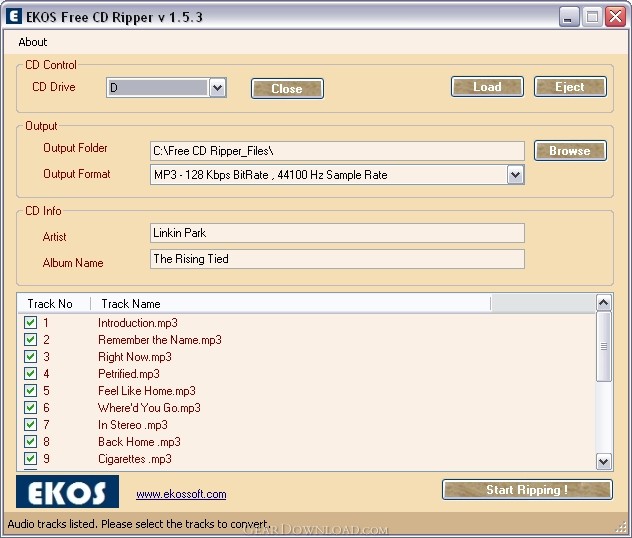
Task: Click the EKOS logo banner
Action: [x=67, y=492]
